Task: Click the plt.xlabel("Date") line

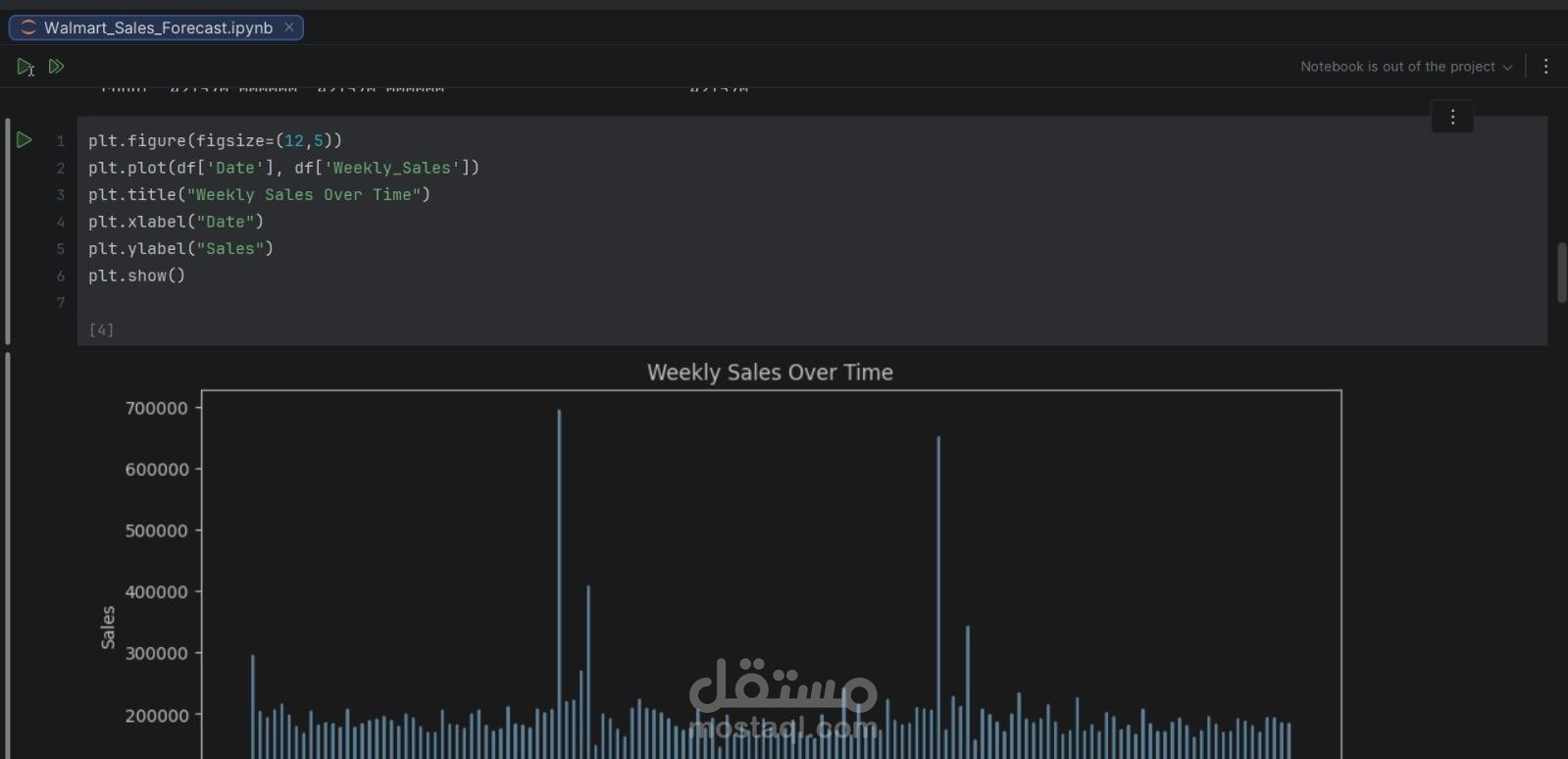Action: [x=177, y=222]
